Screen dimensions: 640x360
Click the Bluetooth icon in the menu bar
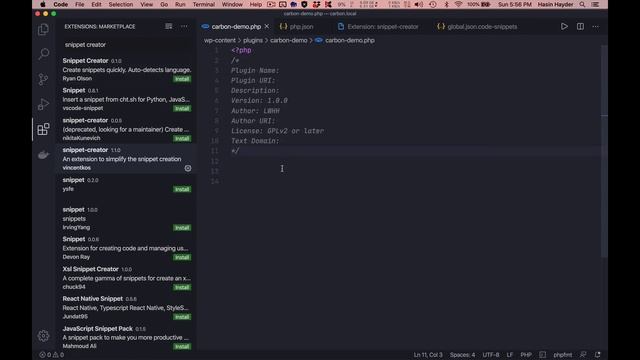446,4
